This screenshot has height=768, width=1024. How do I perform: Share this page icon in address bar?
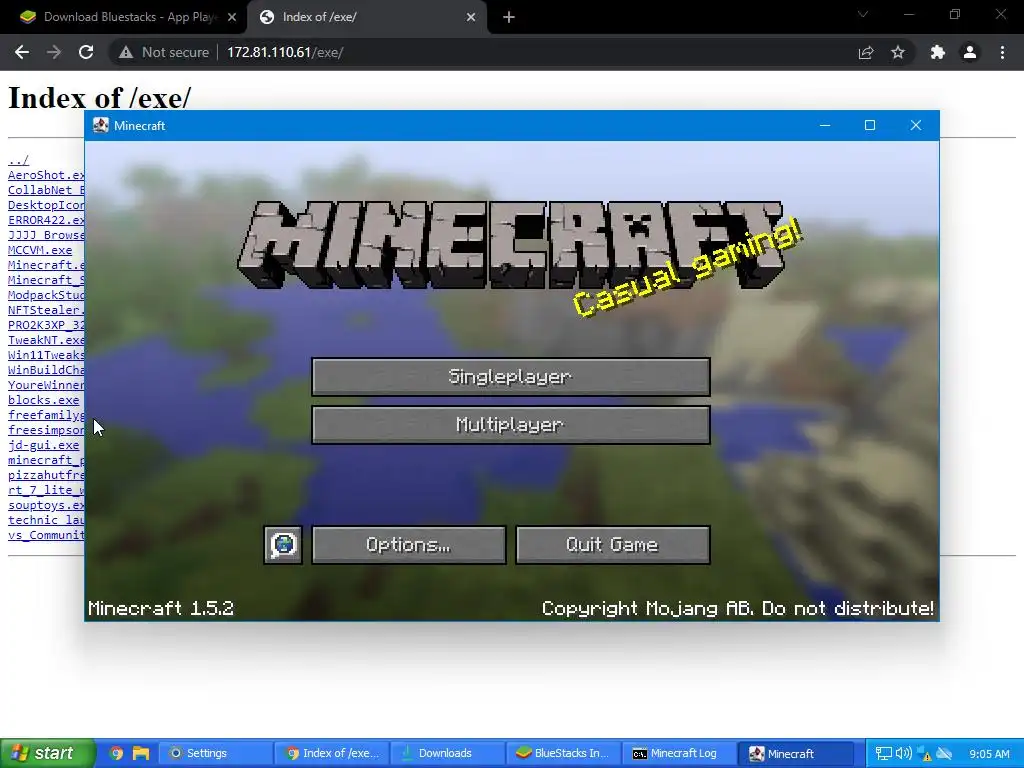click(866, 52)
